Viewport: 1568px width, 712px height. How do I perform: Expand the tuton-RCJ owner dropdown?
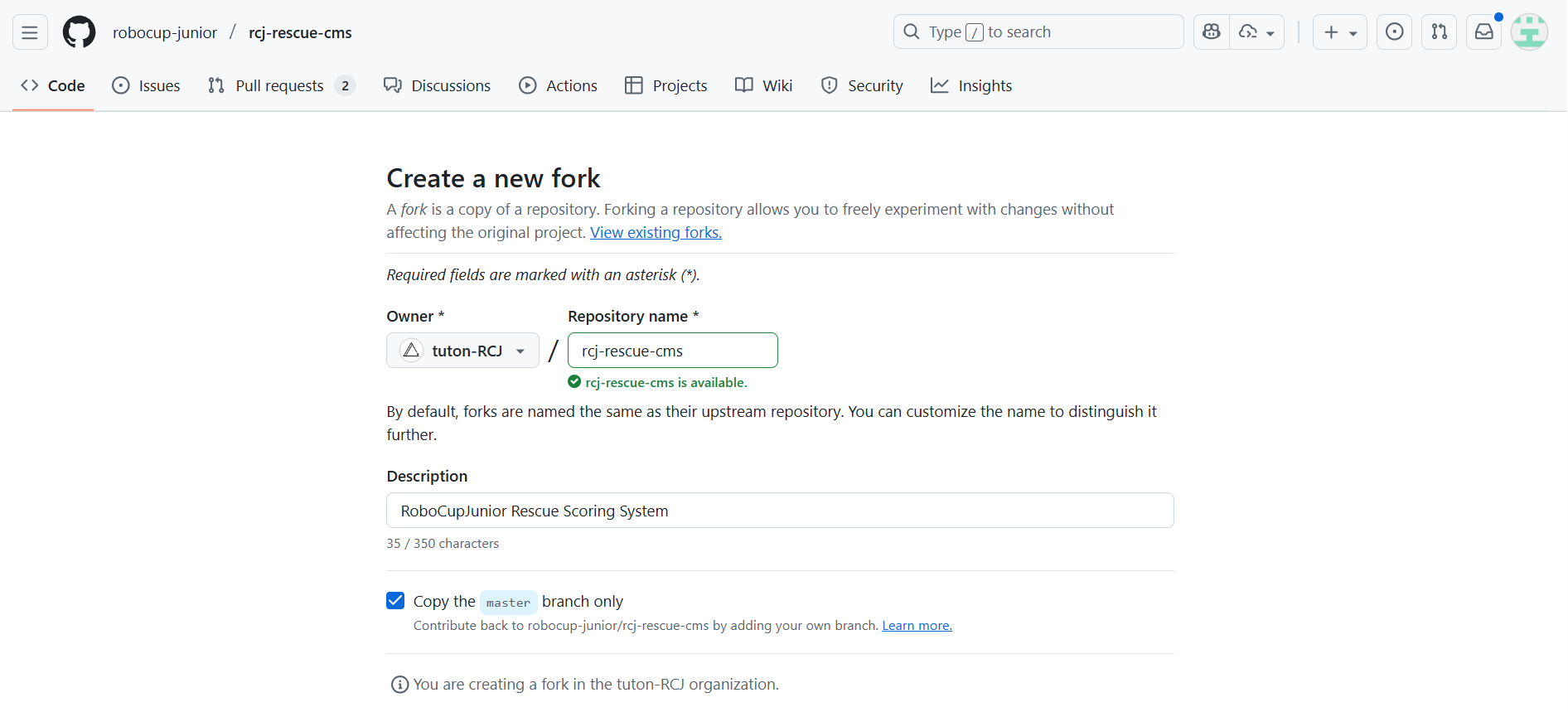[462, 351]
